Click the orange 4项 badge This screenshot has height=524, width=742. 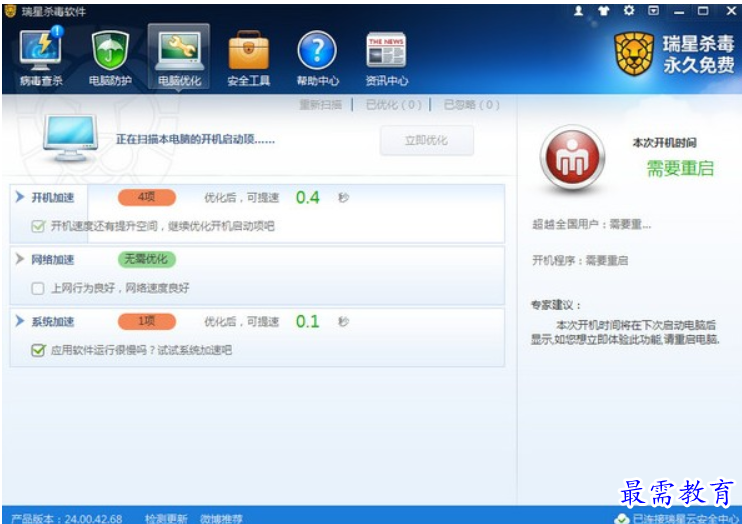[147, 197]
